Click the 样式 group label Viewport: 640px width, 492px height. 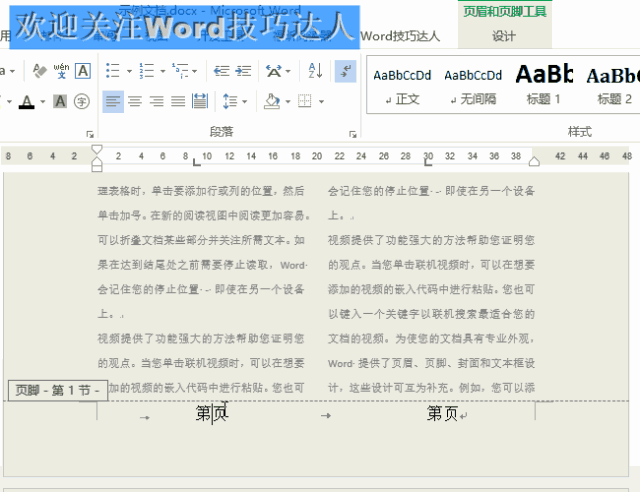pyautogui.click(x=580, y=132)
